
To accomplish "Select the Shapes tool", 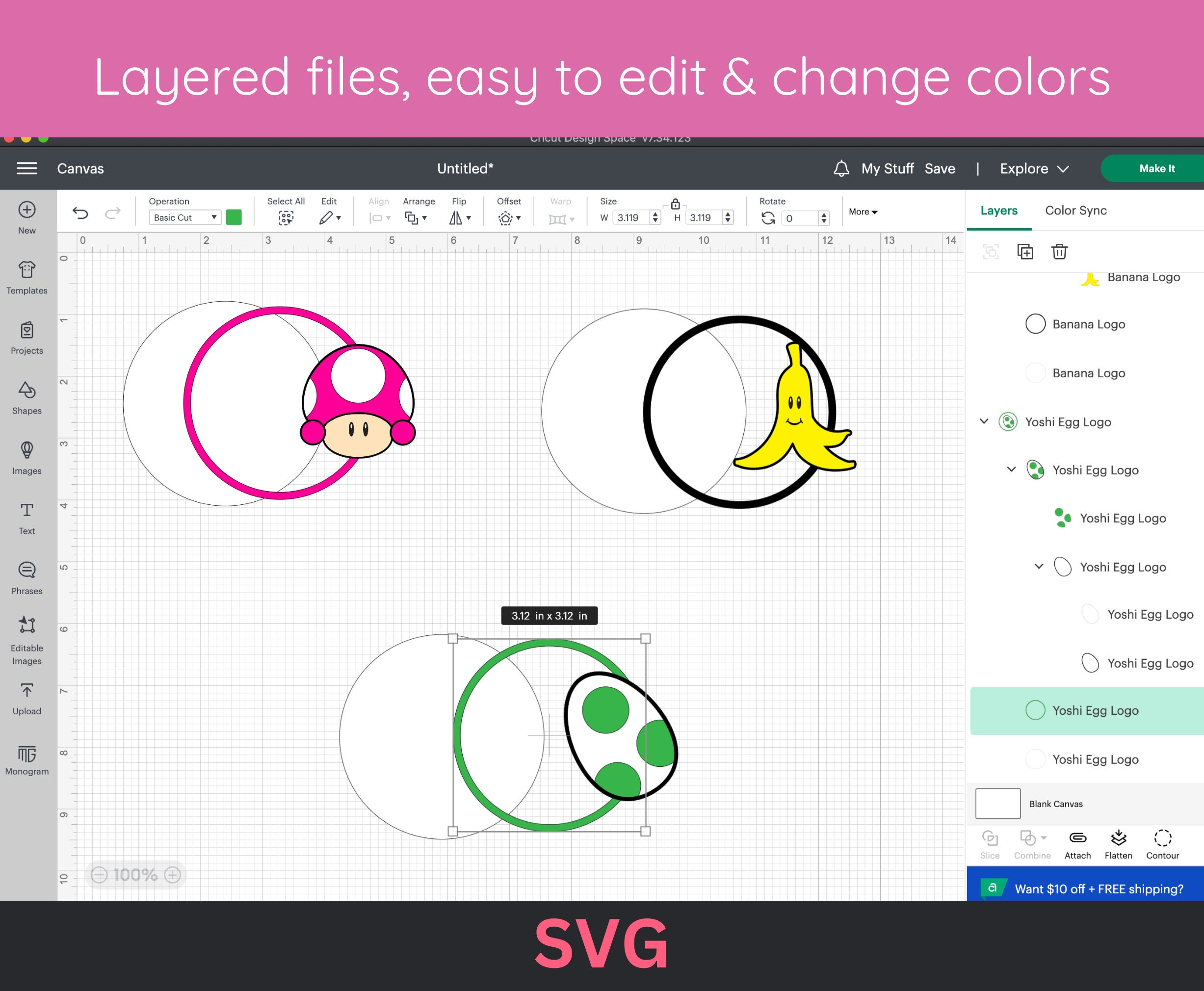I will pos(27,398).
